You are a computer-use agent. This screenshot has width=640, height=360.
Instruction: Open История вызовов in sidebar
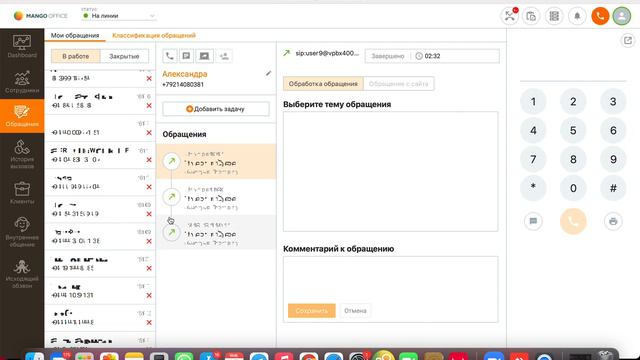(x=22, y=154)
